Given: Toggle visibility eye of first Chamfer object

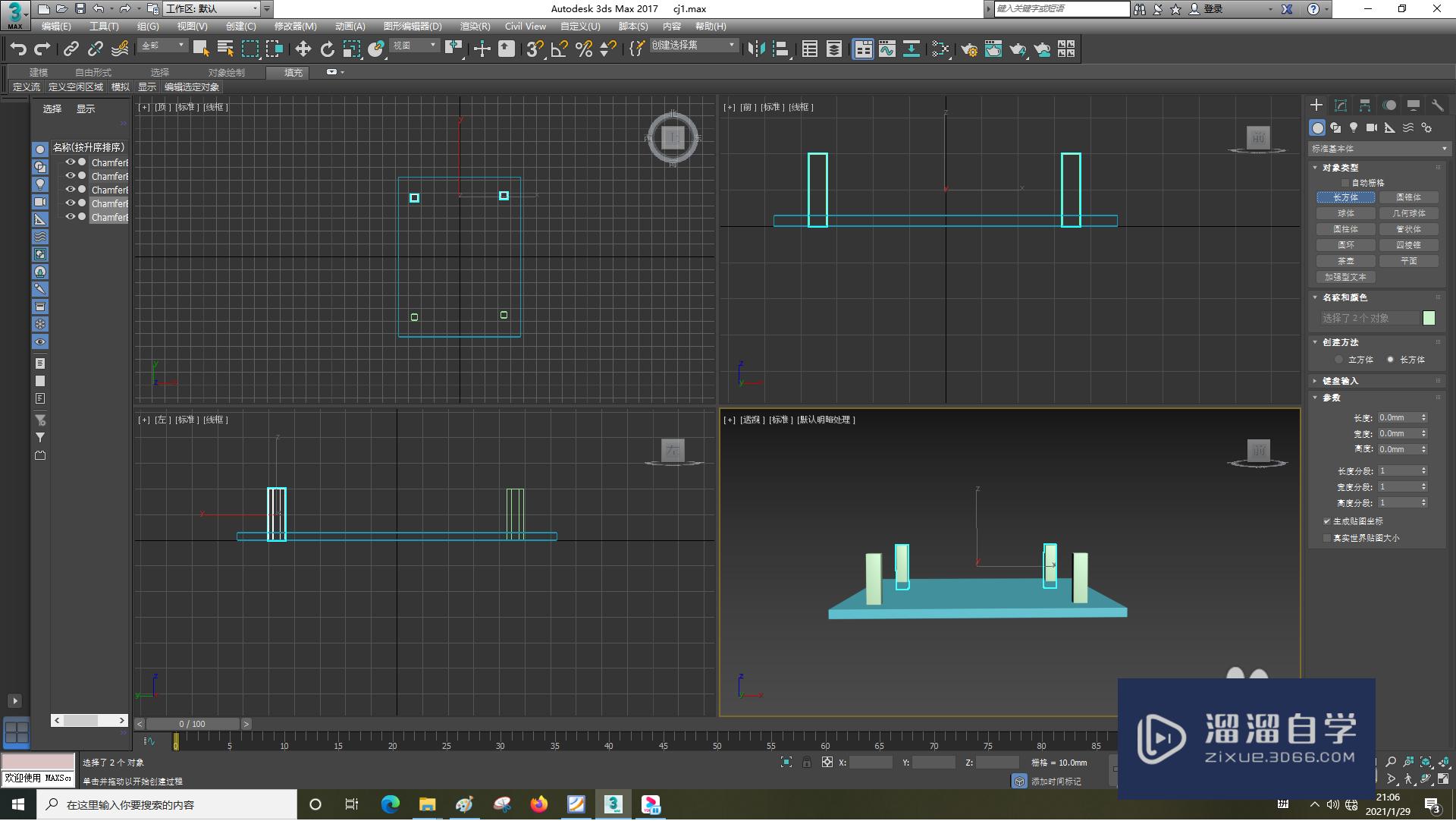Looking at the screenshot, I should [71, 162].
